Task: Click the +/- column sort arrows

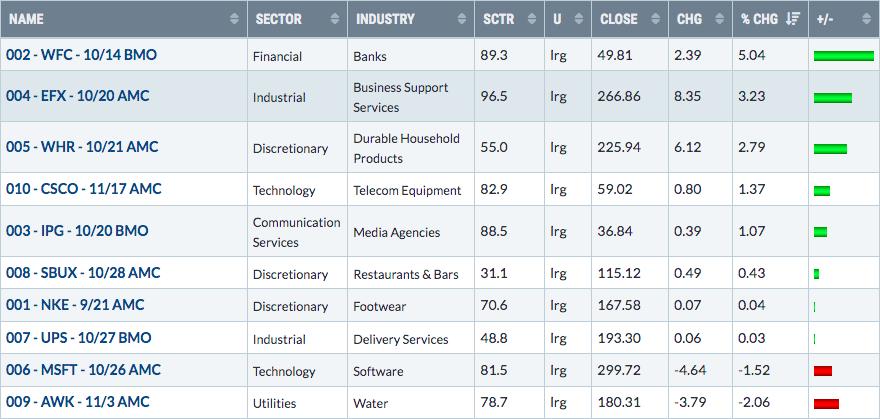Action: click(x=866, y=19)
